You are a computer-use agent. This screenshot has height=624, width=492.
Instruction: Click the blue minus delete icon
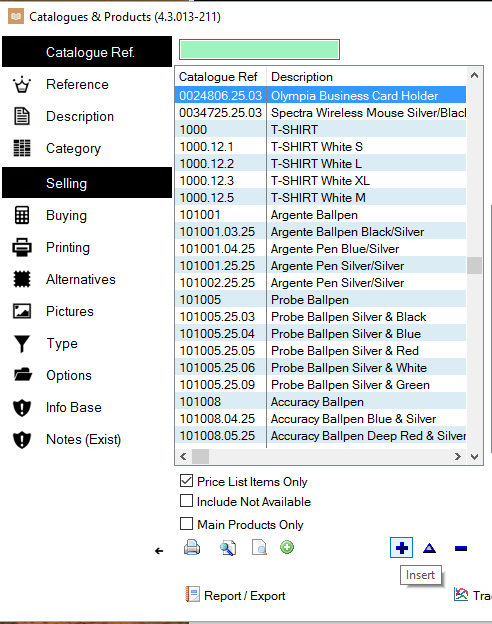pyautogui.click(x=461, y=549)
